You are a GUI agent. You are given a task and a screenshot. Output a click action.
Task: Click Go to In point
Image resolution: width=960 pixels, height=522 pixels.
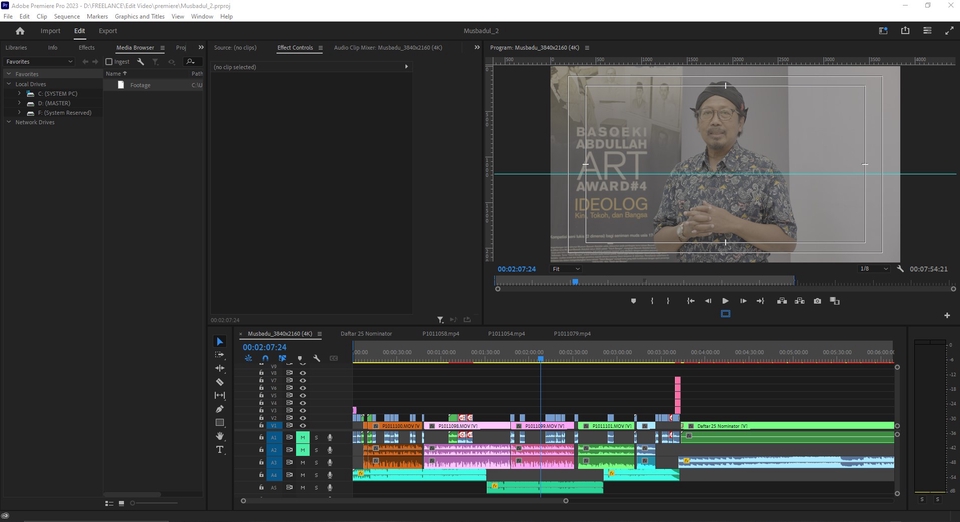click(x=691, y=301)
